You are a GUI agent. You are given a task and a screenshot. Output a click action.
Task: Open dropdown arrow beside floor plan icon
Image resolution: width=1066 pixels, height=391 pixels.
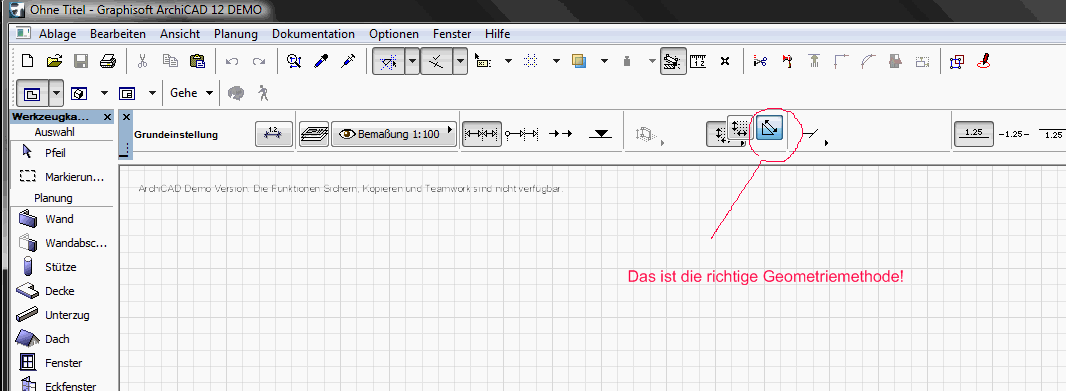(56, 93)
